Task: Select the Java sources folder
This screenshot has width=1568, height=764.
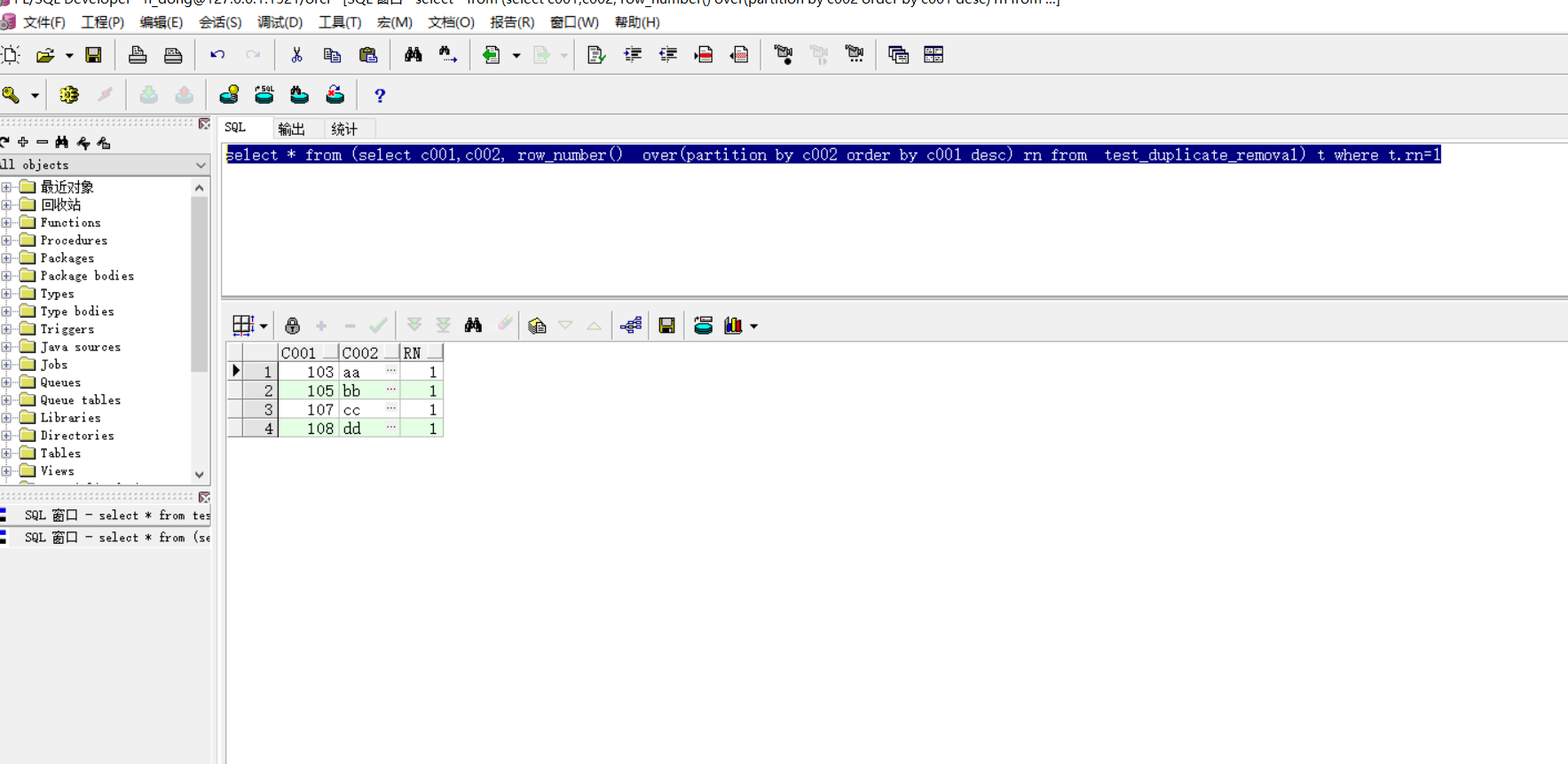Action: pos(80,347)
